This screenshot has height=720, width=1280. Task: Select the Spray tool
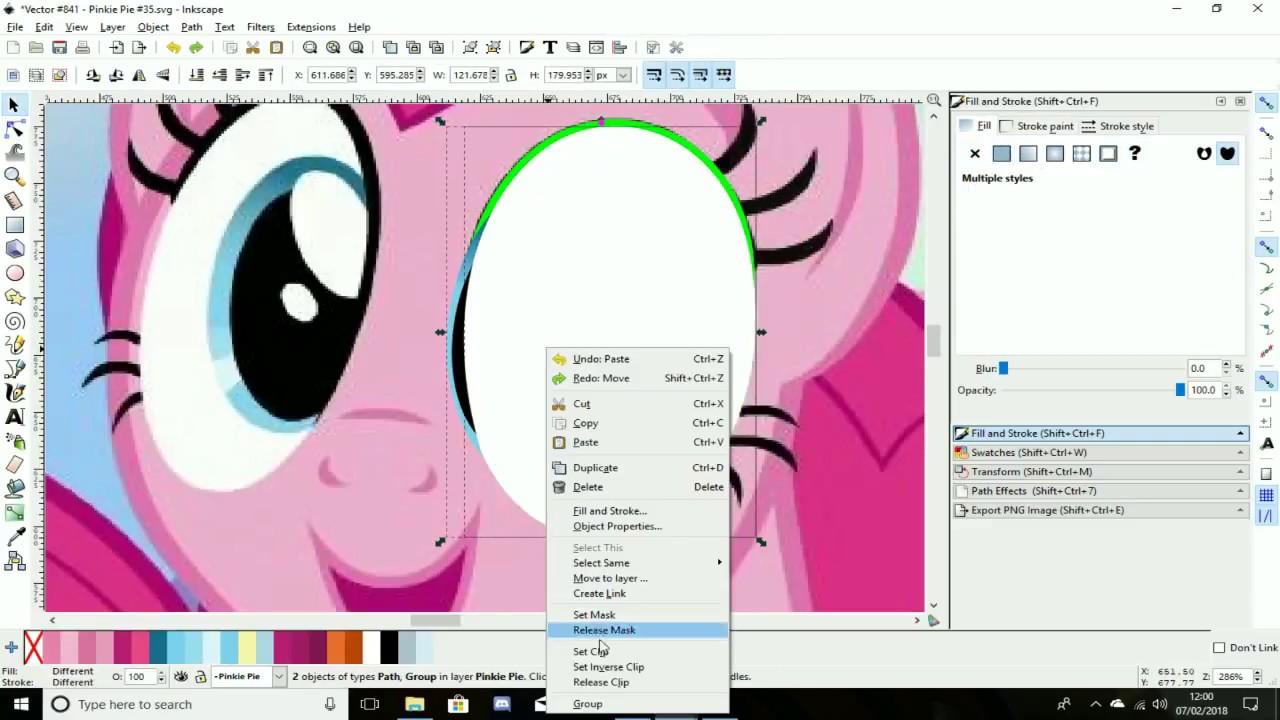(14, 441)
